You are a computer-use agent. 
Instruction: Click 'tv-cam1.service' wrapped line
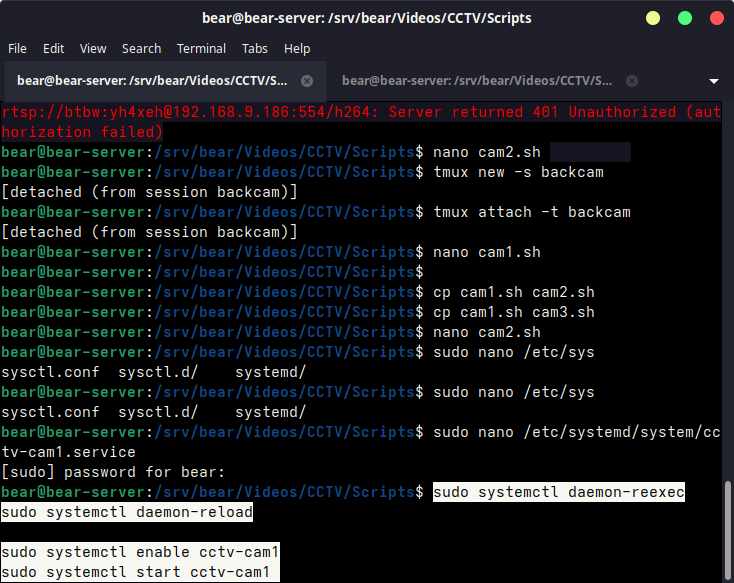pos(68,452)
